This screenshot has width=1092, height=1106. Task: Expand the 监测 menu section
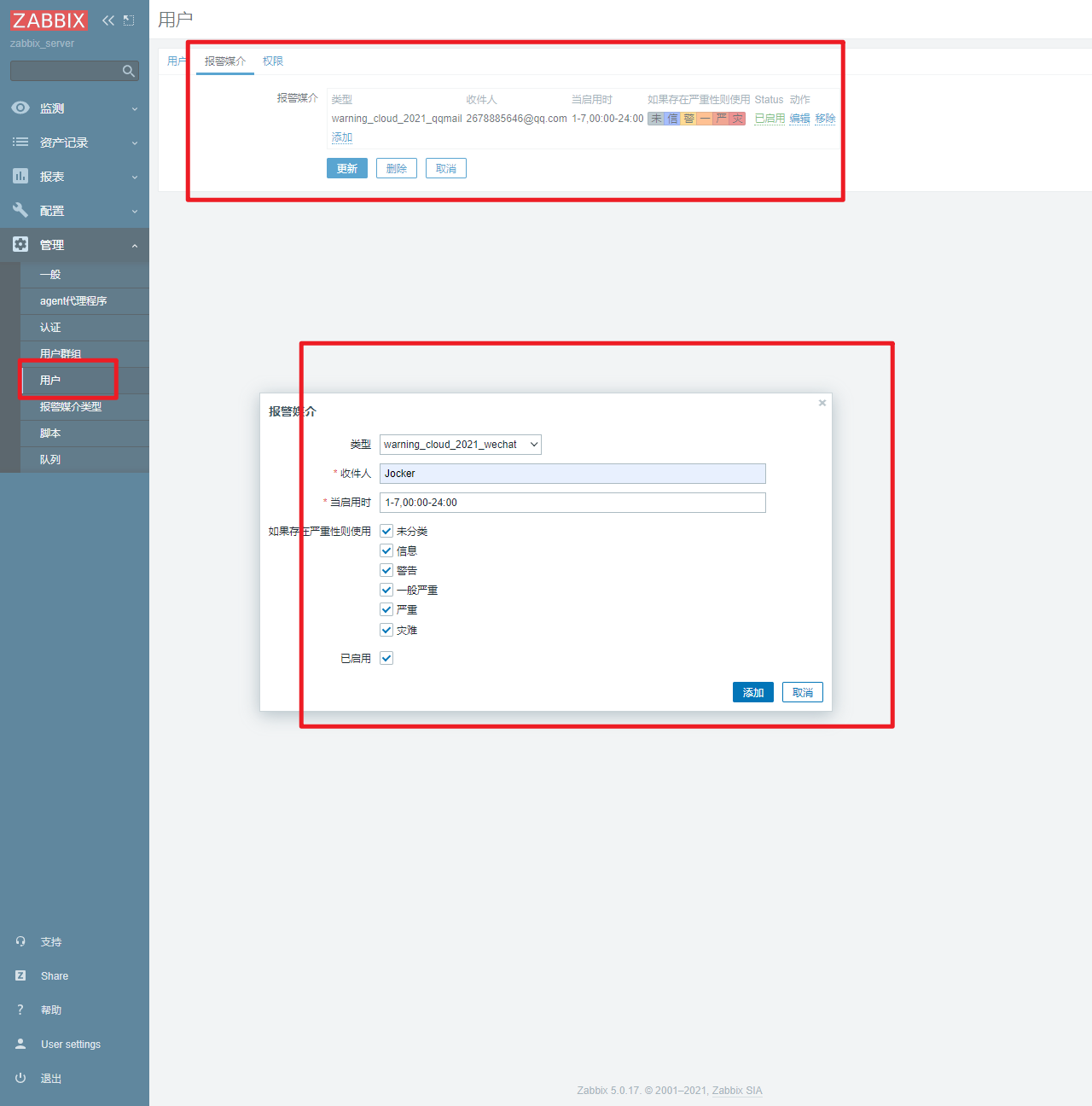74,108
